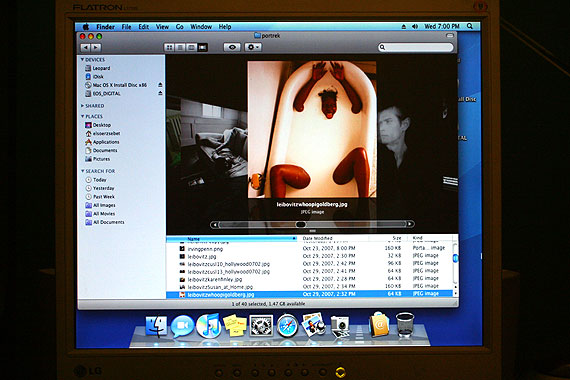Image resolution: width=570 pixels, height=380 pixels.
Task: Switch to column view
Action: coord(191,47)
